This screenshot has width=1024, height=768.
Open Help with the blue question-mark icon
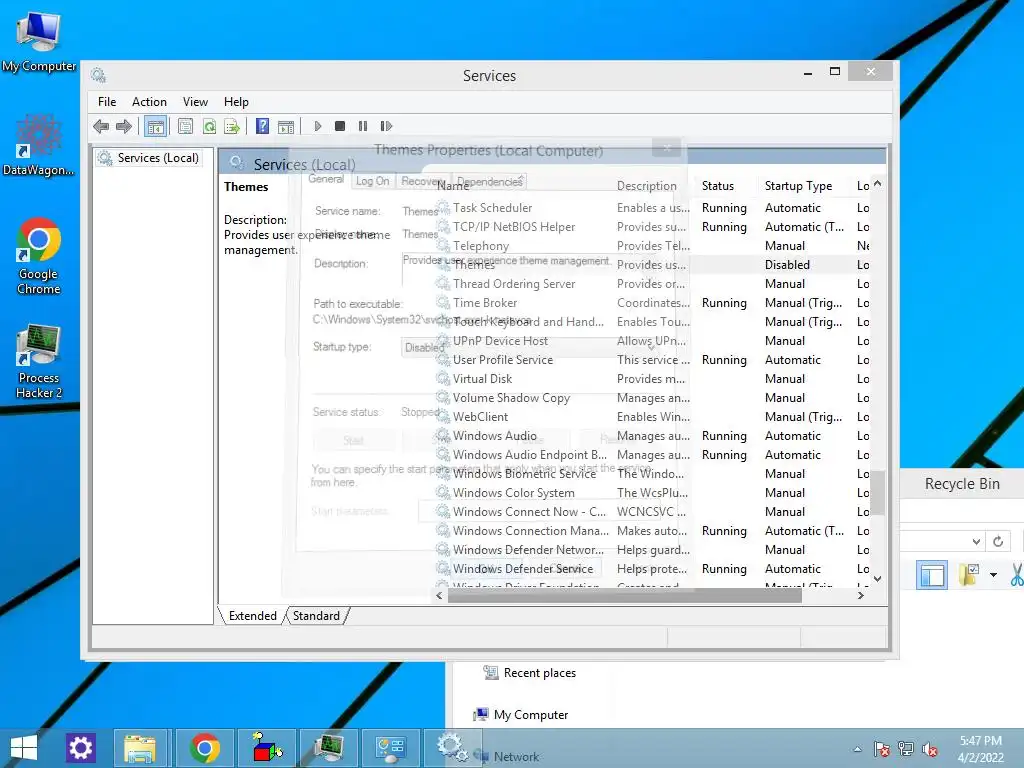click(263, 126)
